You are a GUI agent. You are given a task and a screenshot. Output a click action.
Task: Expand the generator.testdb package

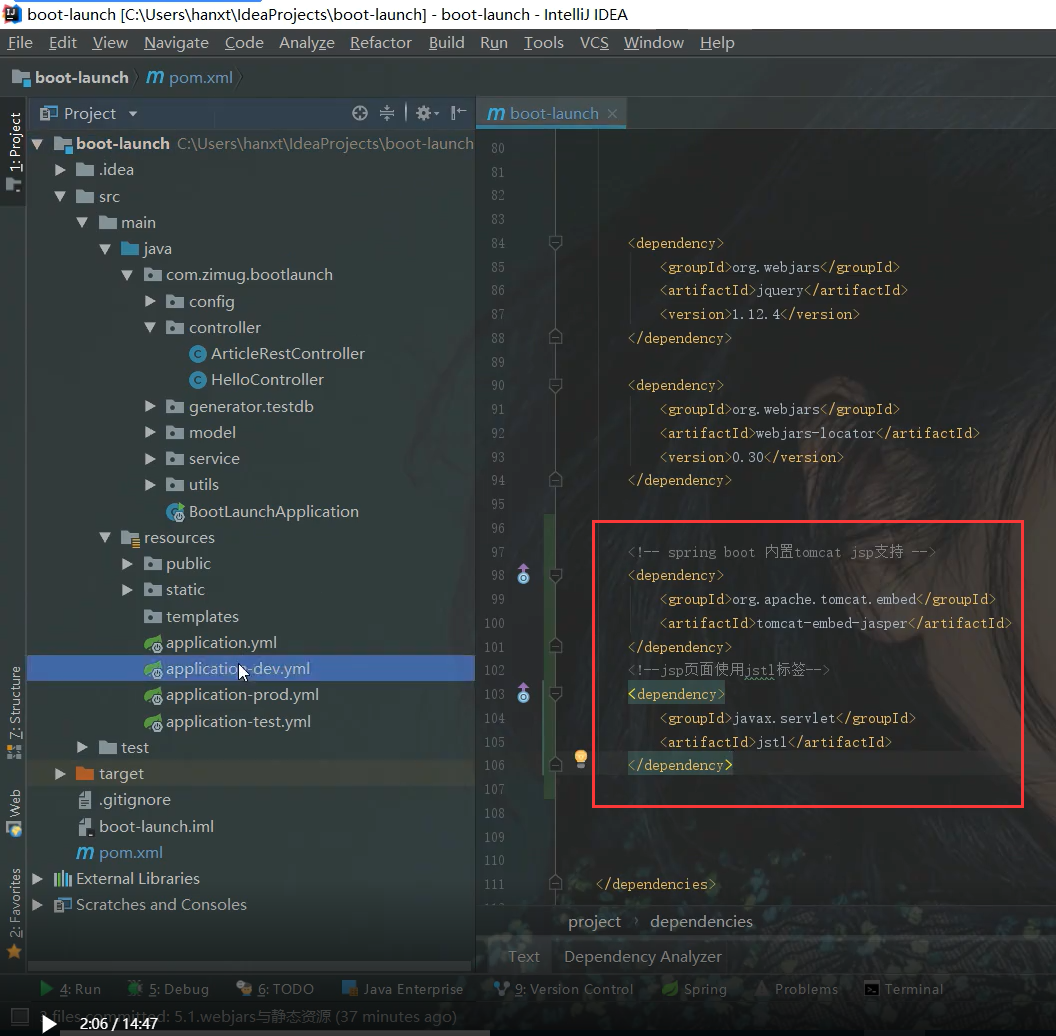[150, 406]
